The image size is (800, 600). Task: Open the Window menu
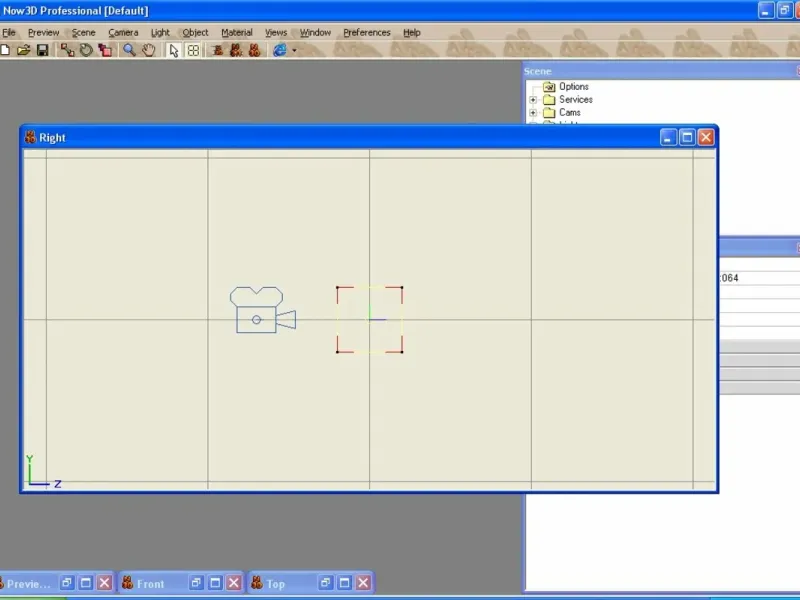tap(315, 33)
